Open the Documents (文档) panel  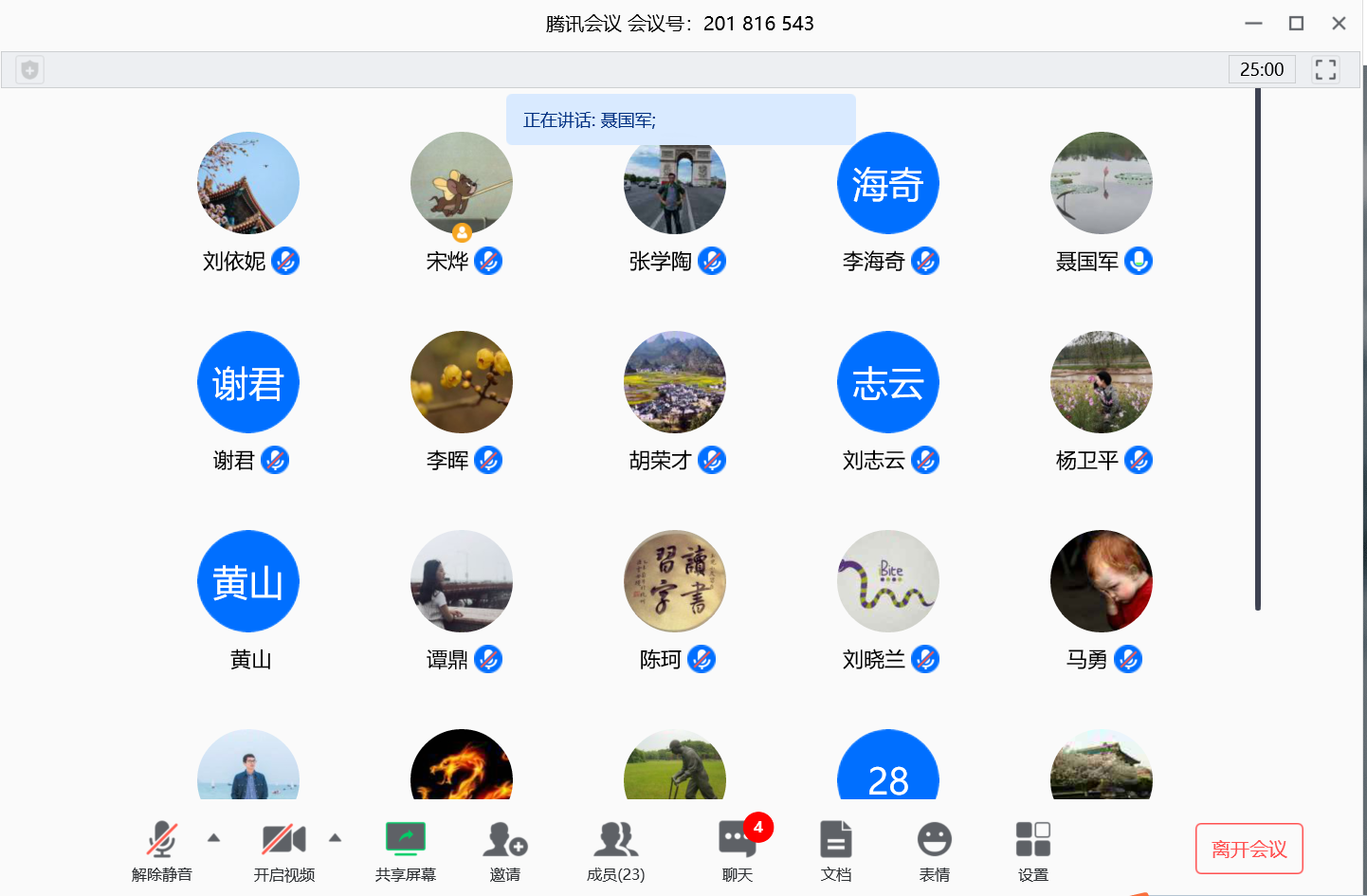click(835, 841)
